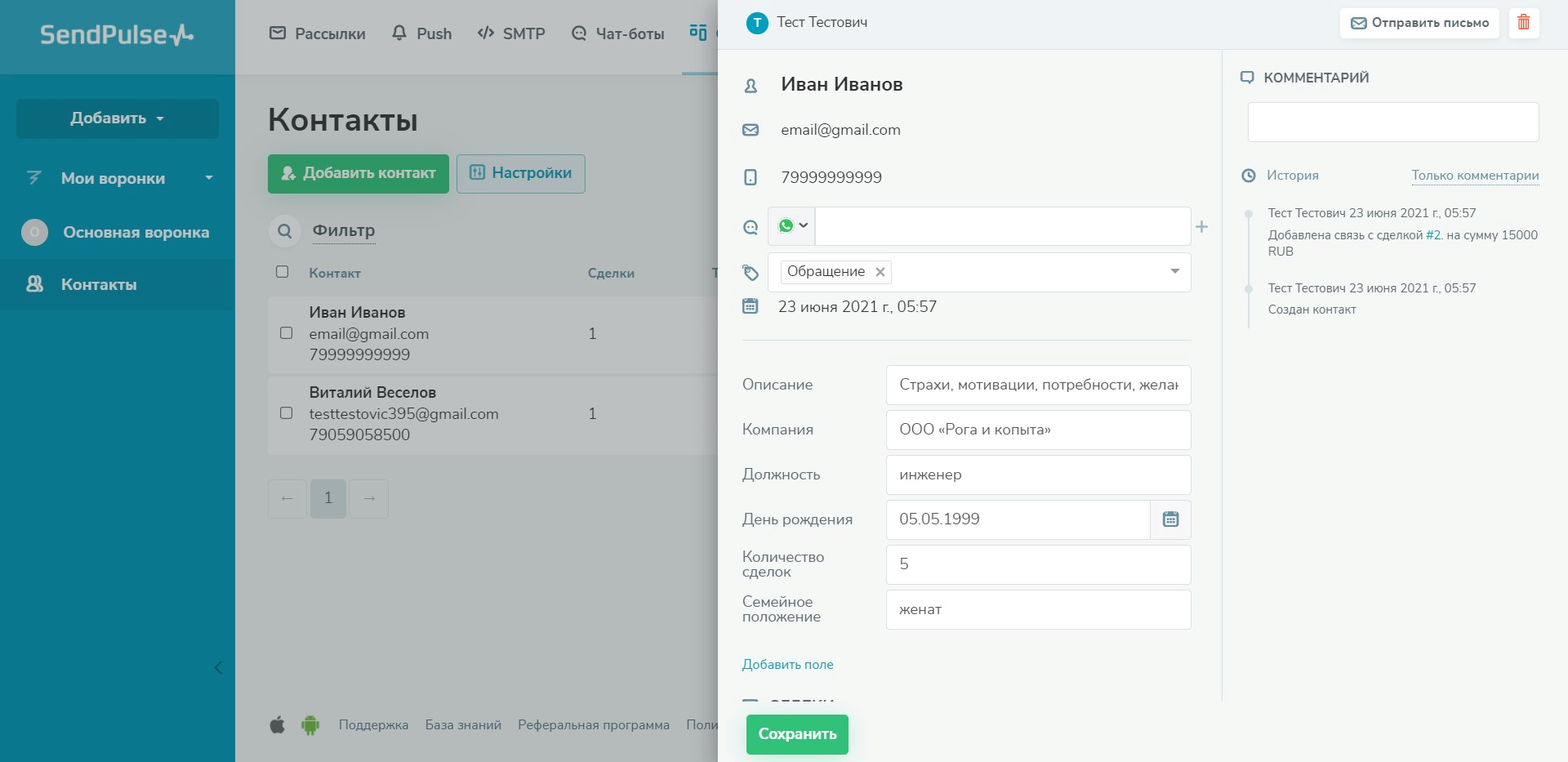Screen dimensions: 1568x762
Task: Click the Тест Тестович avatar circle
Action: [757, 23]
